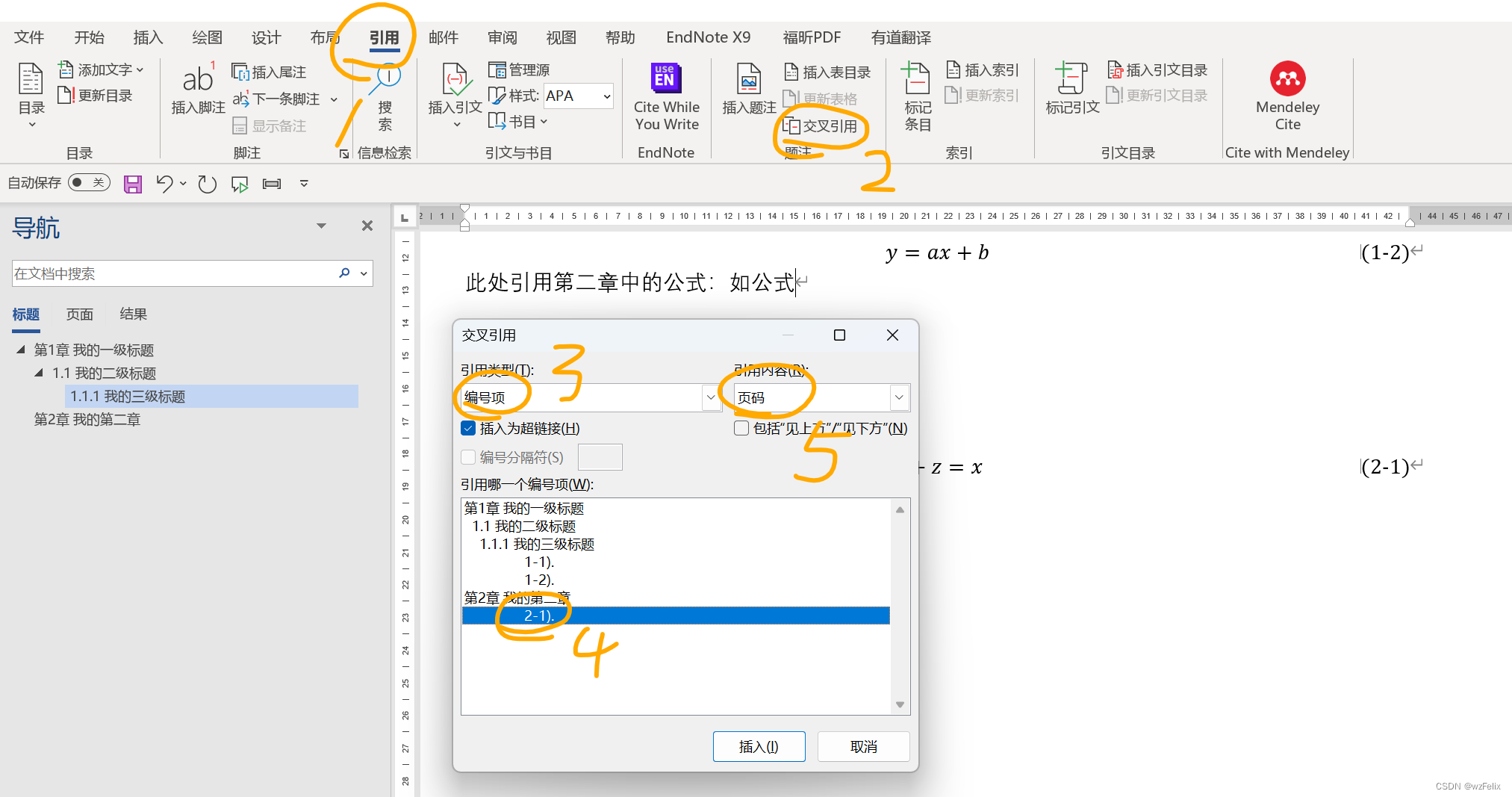Image resolution: width=1512 pixels, height=797 pixels.
Task: Undo the last action
Action: 164,184
